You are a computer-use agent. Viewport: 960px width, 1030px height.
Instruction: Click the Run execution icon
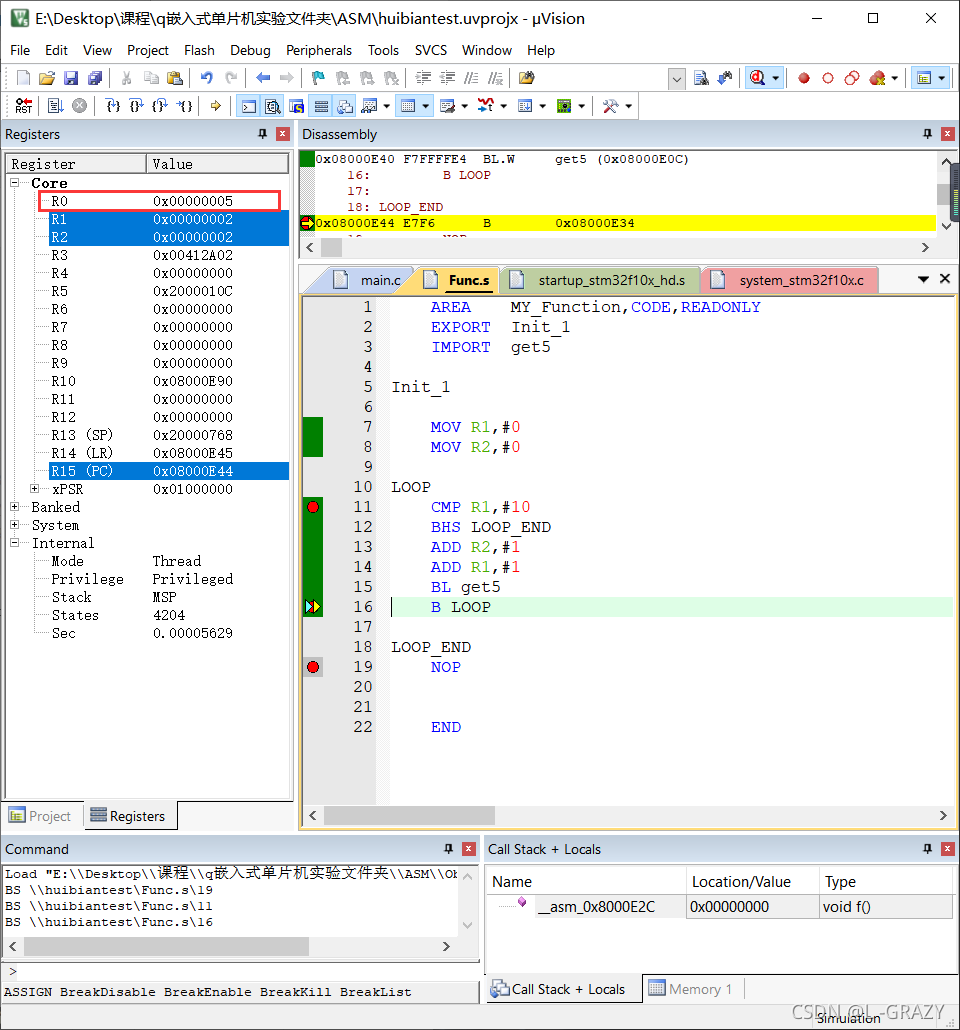(56, 106)
